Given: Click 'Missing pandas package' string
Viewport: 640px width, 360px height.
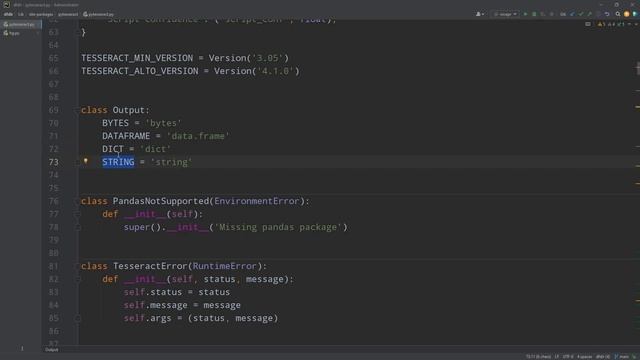Looking at the screenshot, I should 278,227.
